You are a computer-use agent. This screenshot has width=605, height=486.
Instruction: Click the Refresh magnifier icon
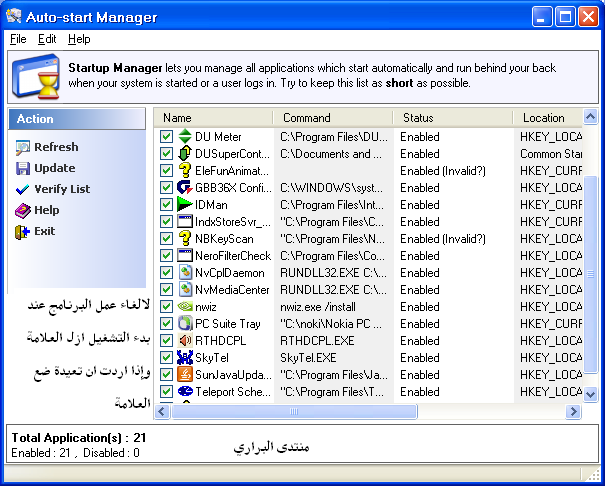coord(22,147)
